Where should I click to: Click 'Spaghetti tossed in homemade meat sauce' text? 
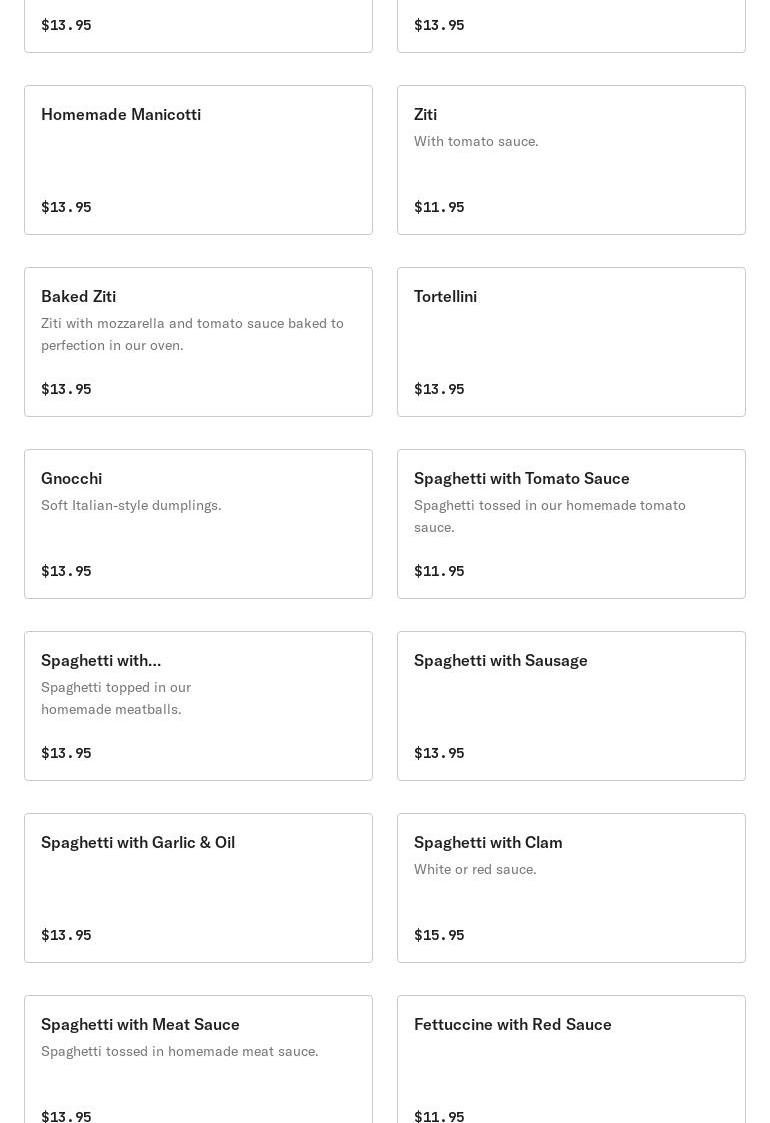180,1052
